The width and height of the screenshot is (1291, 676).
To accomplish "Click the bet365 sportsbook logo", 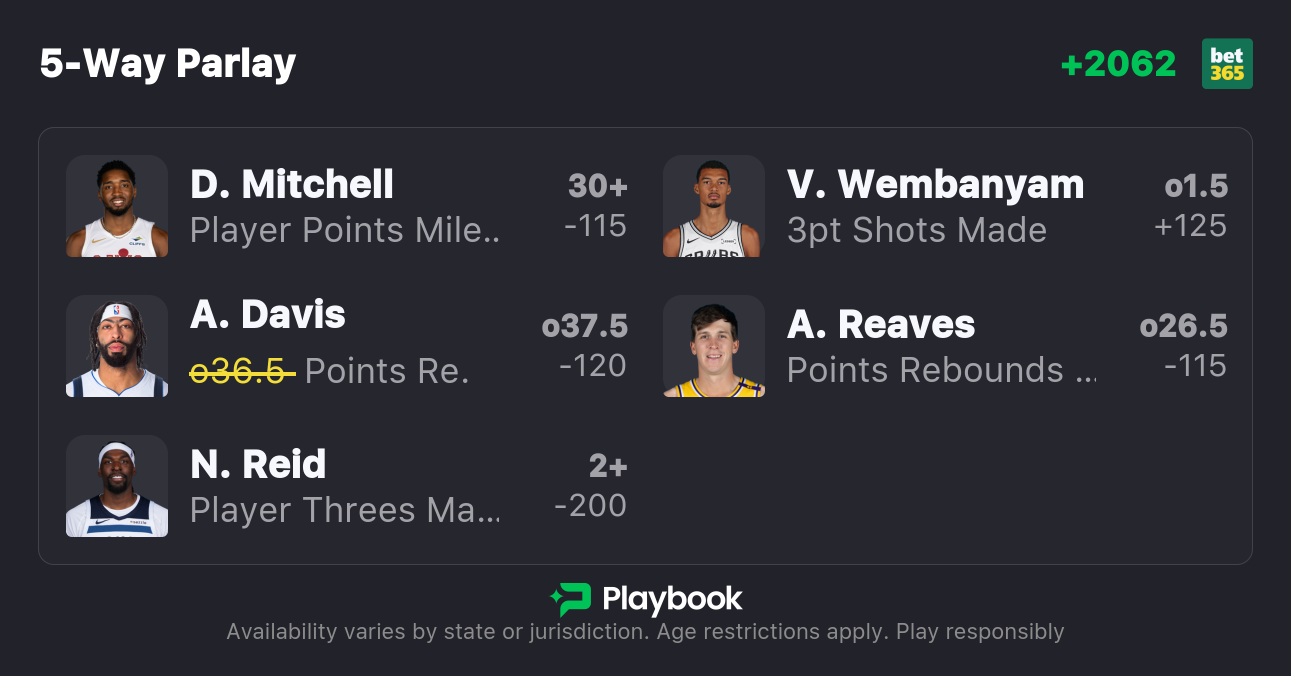I will [1226, 64].
